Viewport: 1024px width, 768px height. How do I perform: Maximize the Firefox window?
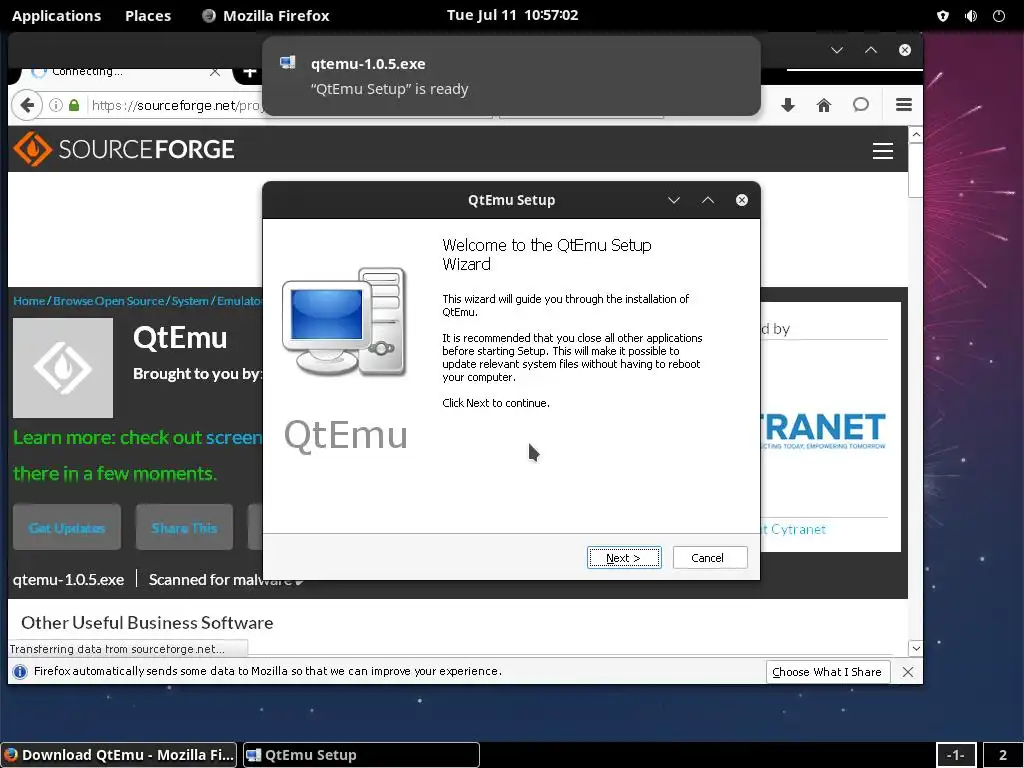pos(871,50)
